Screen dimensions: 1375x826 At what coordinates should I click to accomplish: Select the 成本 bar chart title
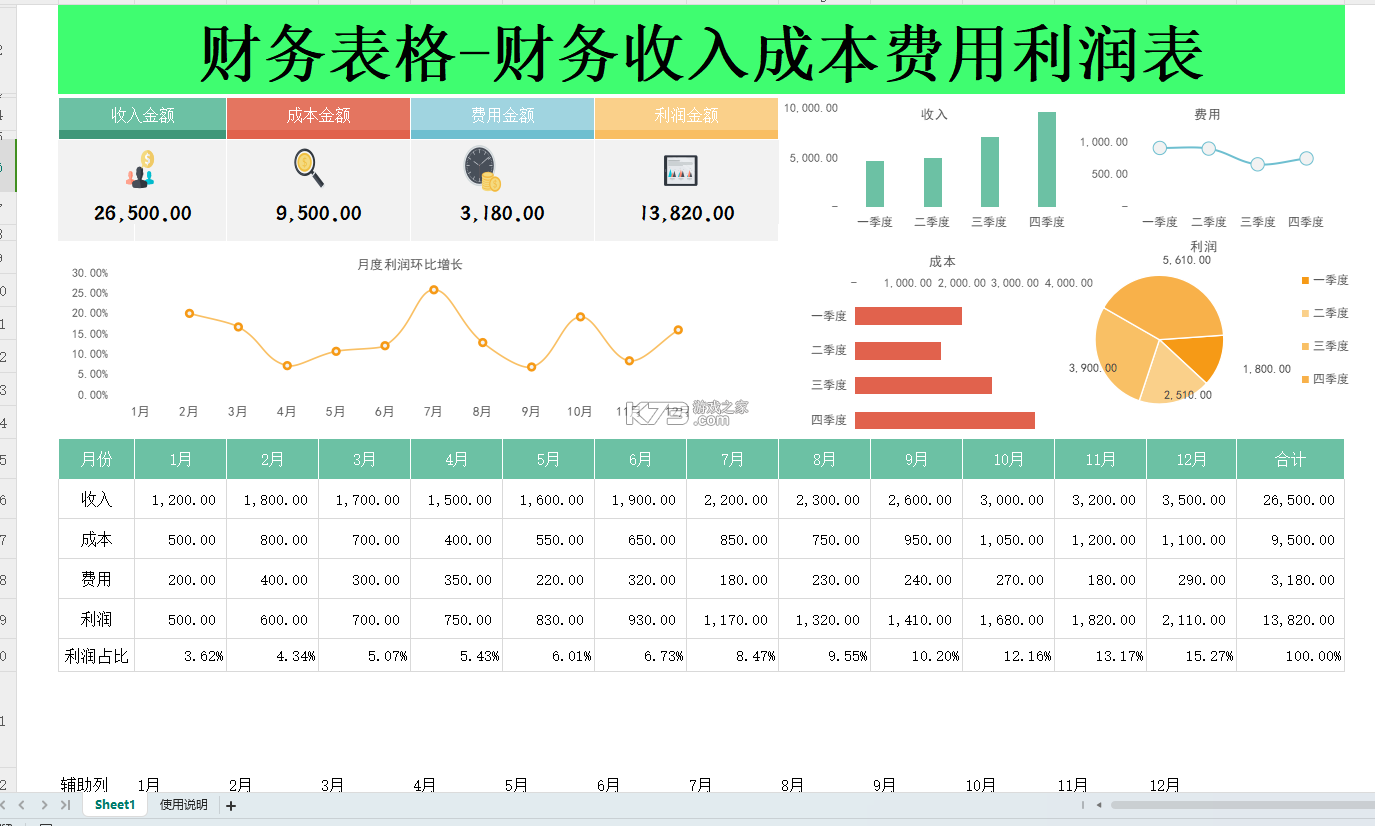pos(942,262)
